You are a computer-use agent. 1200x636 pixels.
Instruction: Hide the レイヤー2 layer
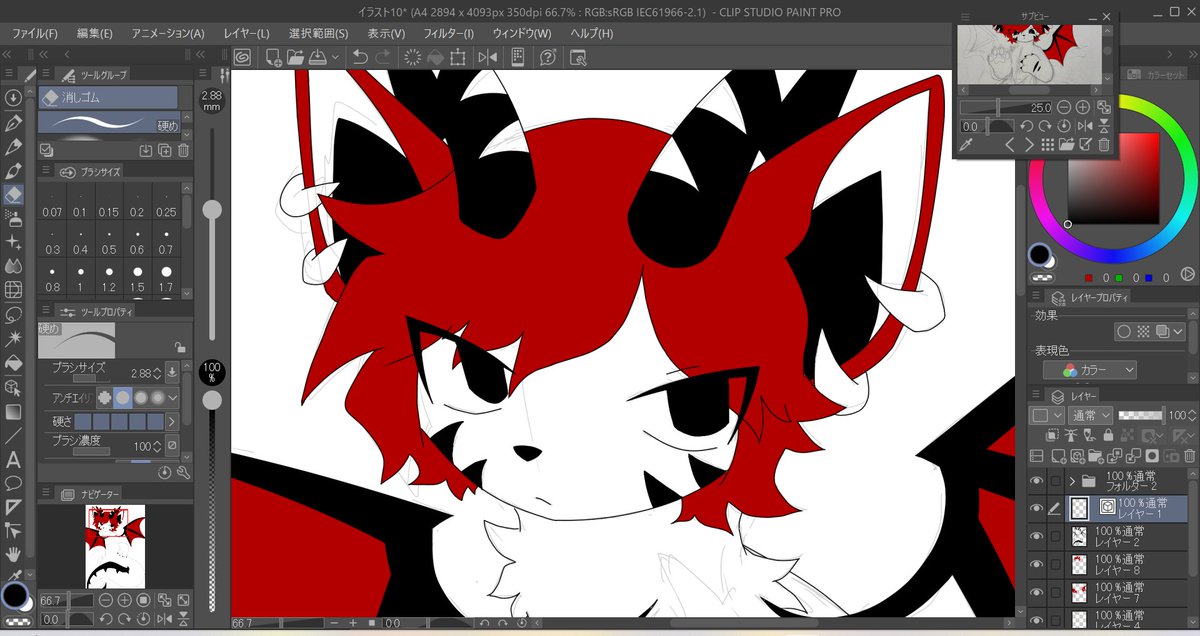point(1037,537)
